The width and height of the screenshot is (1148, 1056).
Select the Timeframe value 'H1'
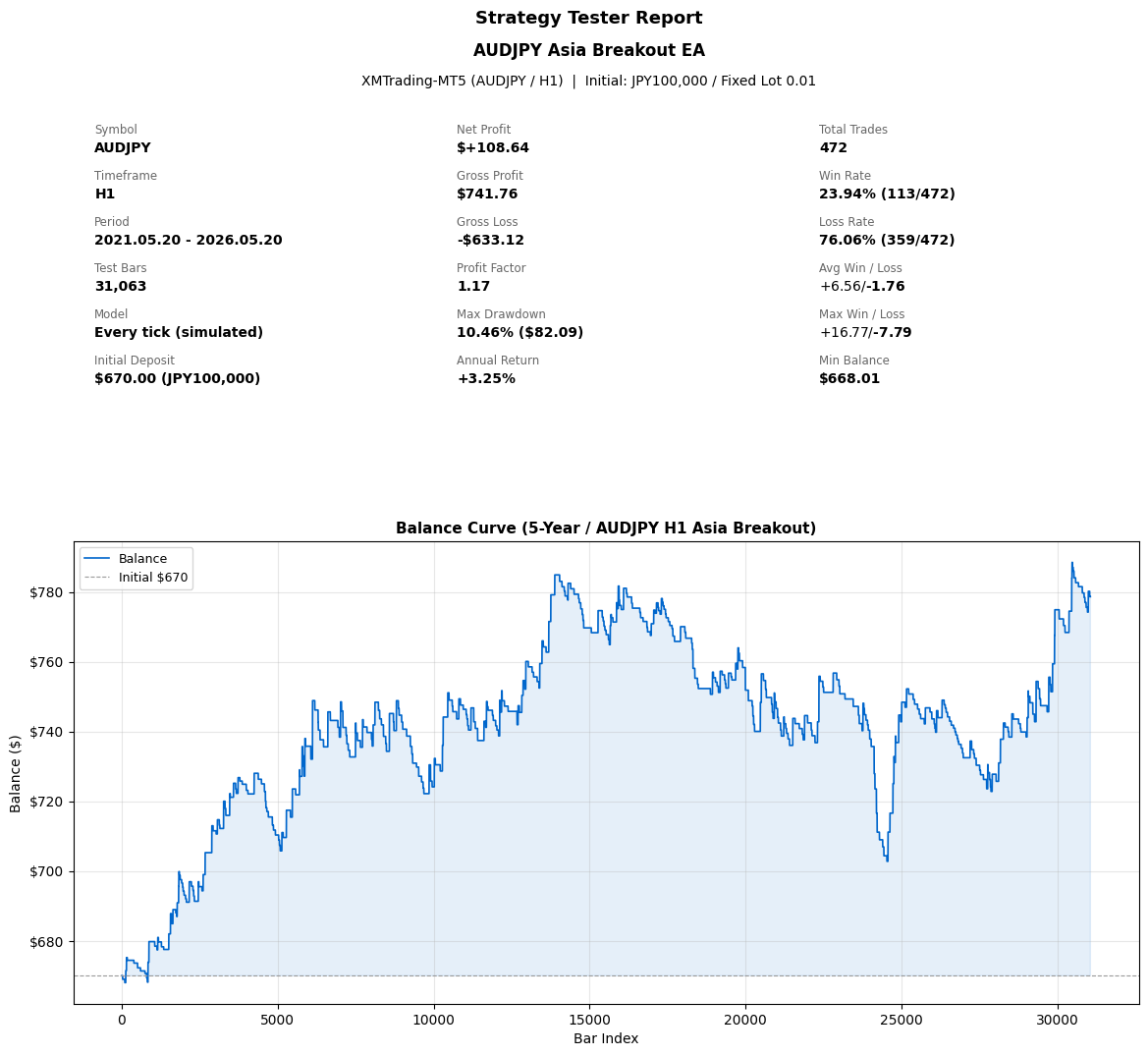pyautogui.click(x=105, y=195)
